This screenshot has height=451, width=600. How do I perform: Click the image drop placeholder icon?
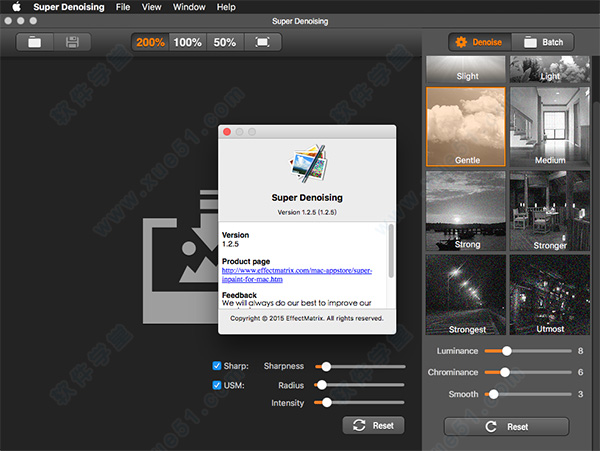coord(181,257)
